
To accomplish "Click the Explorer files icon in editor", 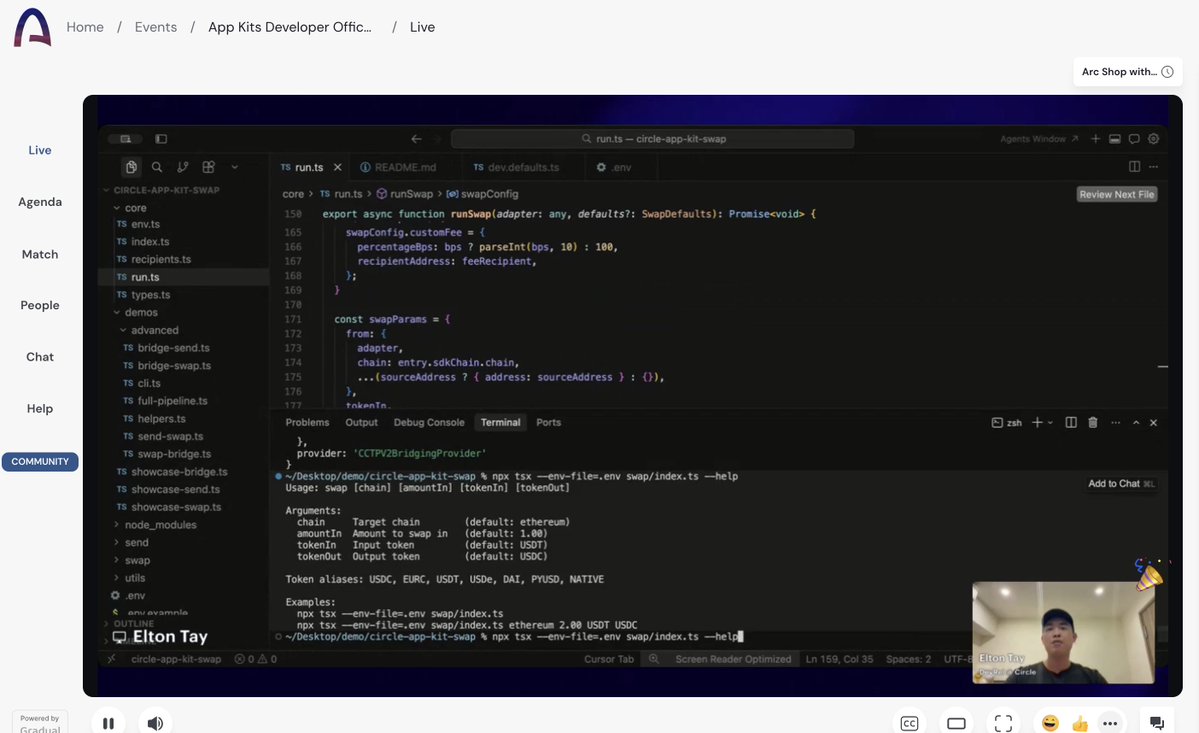I will tap(131, 167).
